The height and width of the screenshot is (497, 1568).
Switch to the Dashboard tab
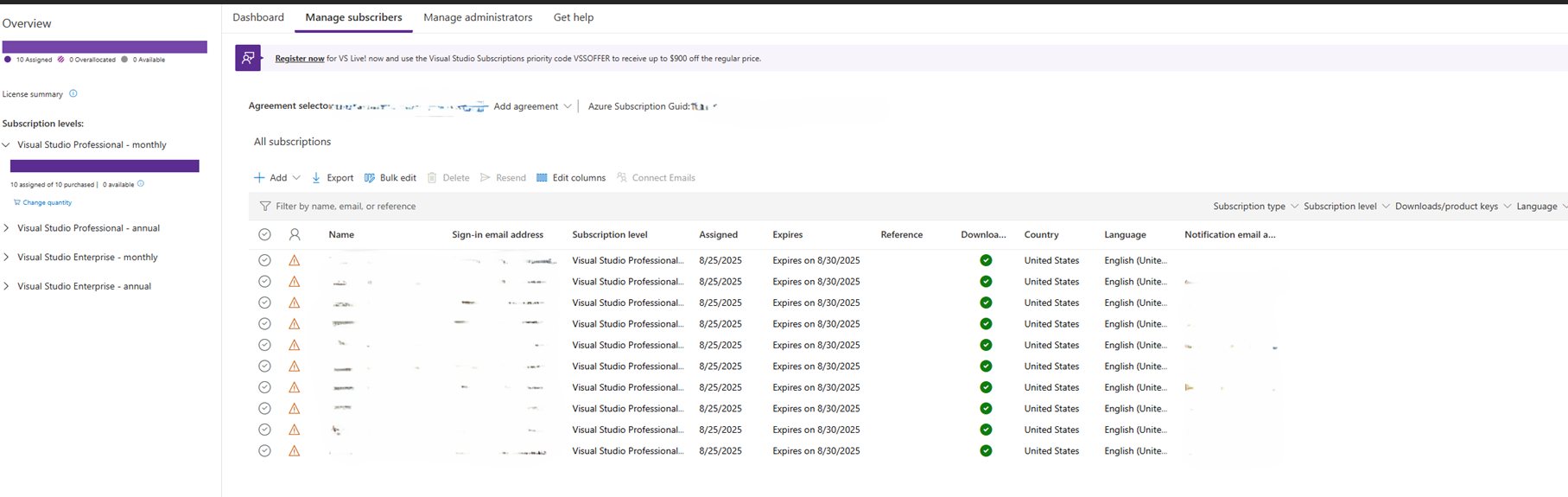click(258, 17)
